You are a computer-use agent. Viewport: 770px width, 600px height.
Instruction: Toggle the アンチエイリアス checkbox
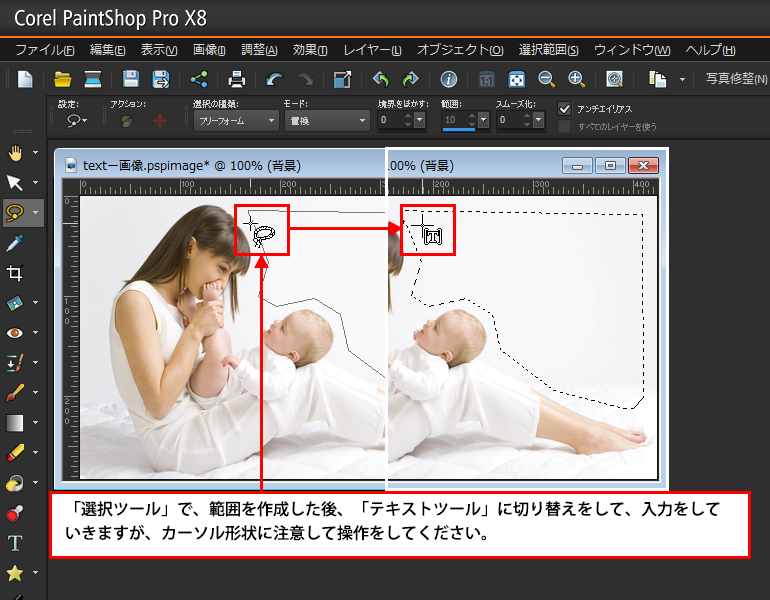click(x=565, y=109)
